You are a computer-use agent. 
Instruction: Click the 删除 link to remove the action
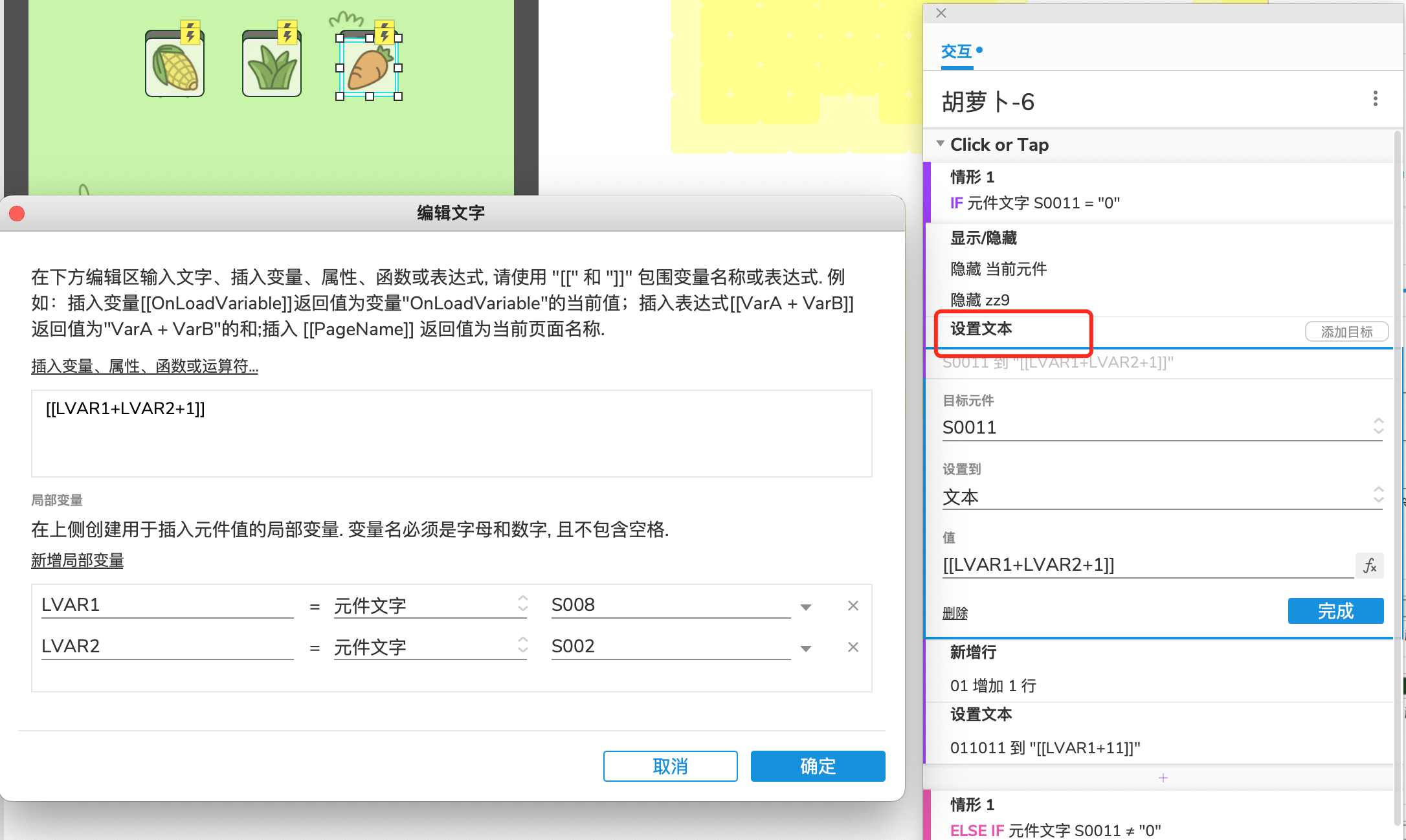pos(955,613)
